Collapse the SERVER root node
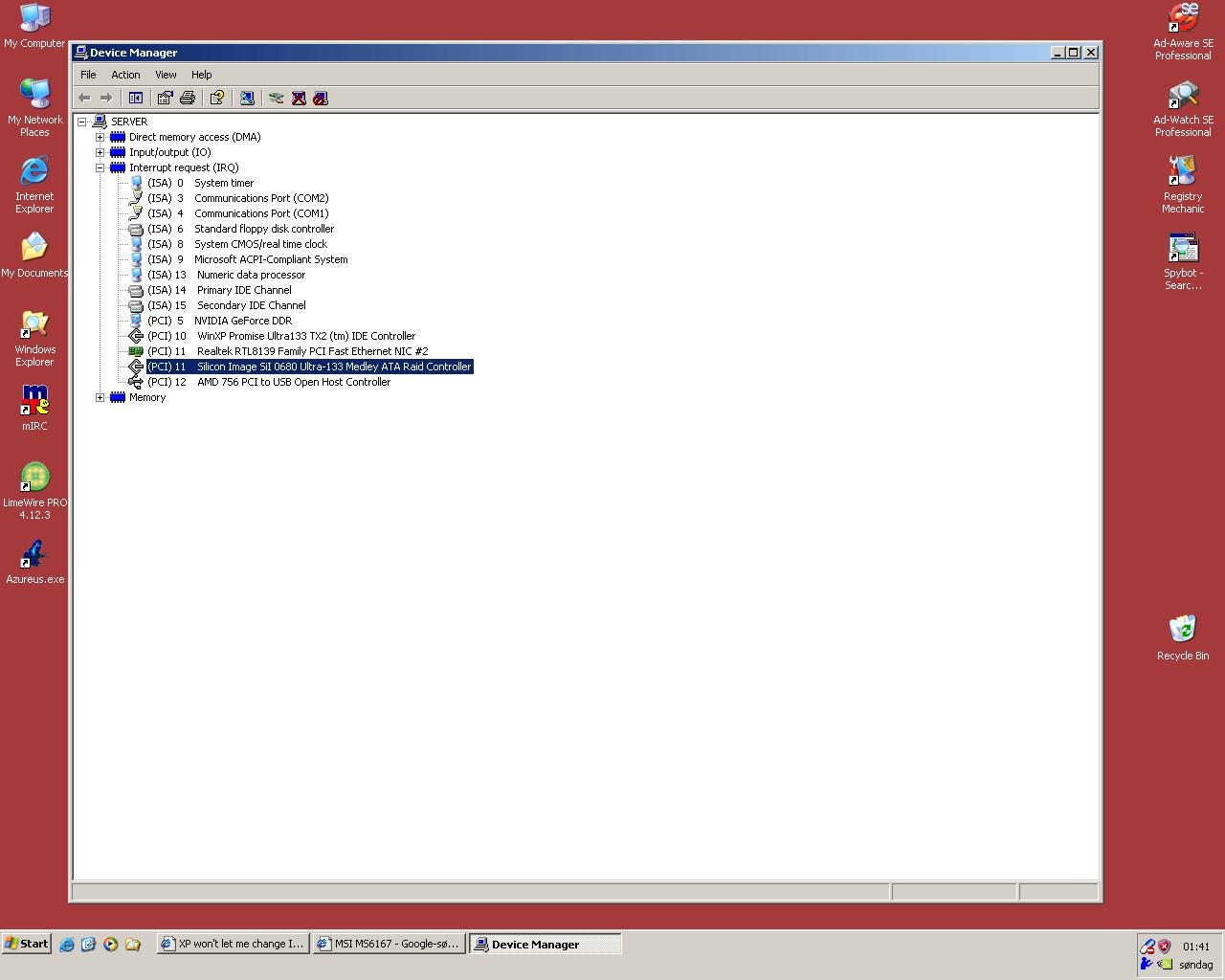This screenshot has height=980, width=1225. [82, 122]
